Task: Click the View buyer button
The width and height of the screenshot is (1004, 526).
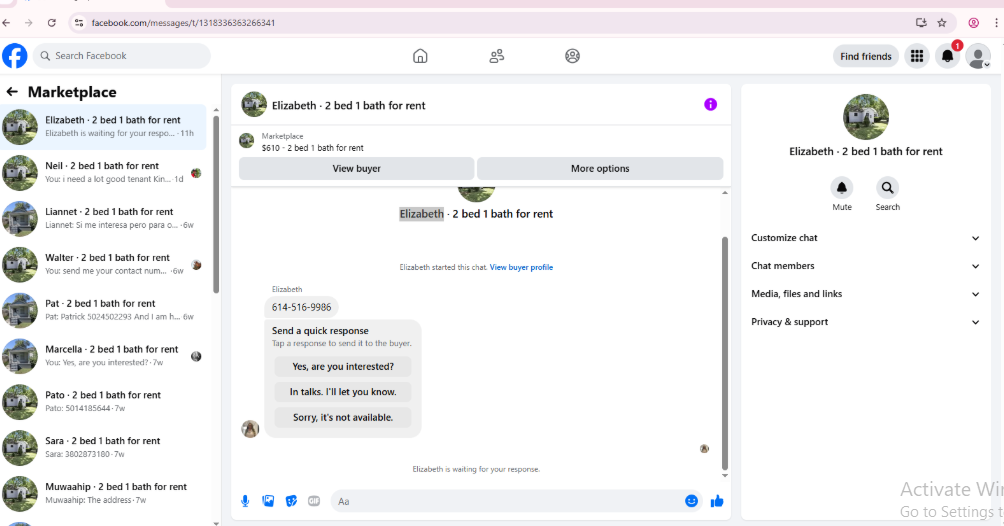Action: point(357,168)
